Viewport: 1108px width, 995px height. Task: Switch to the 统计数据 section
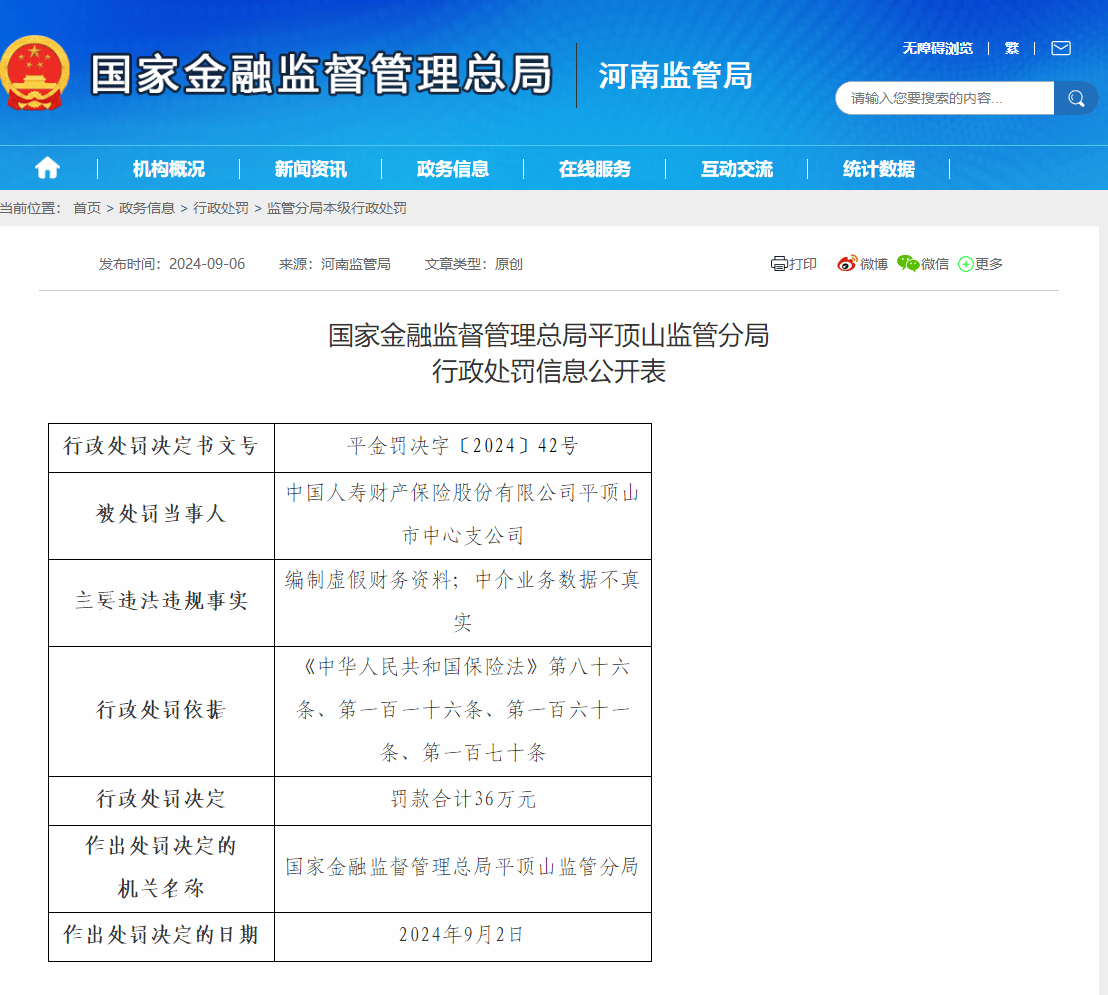click(x=878, y=169)
